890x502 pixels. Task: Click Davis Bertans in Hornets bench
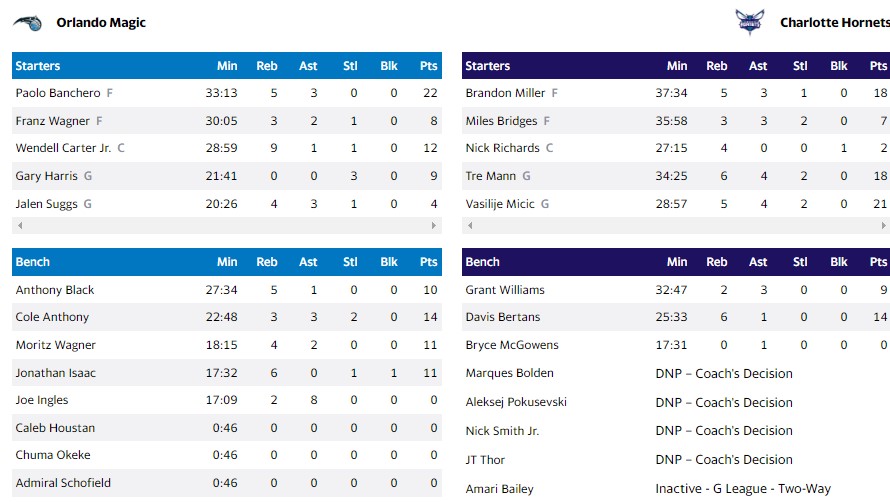point(502,317)
